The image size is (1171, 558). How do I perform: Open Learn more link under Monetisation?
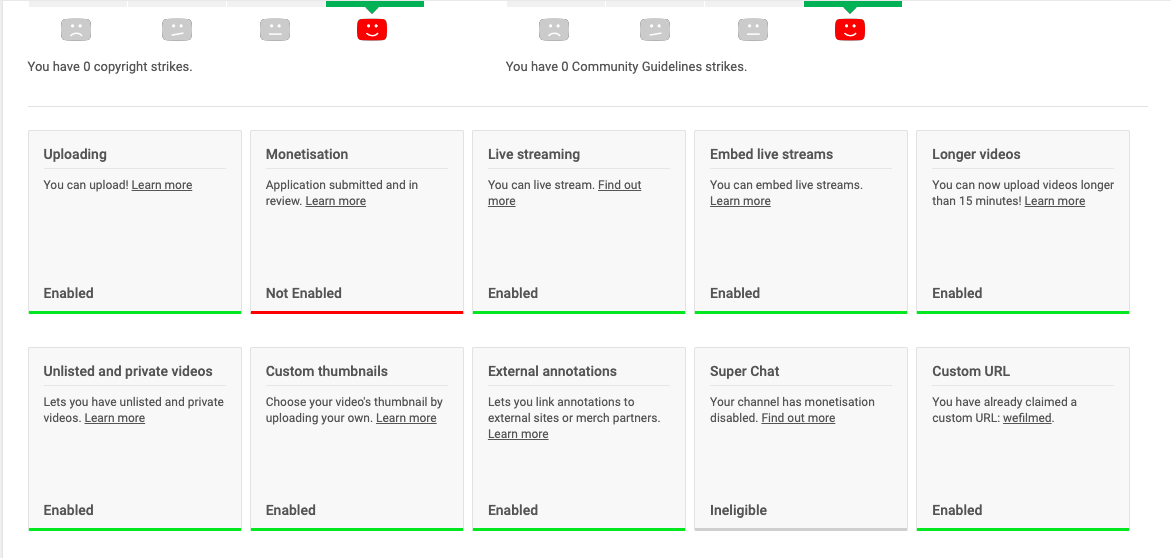335,201
